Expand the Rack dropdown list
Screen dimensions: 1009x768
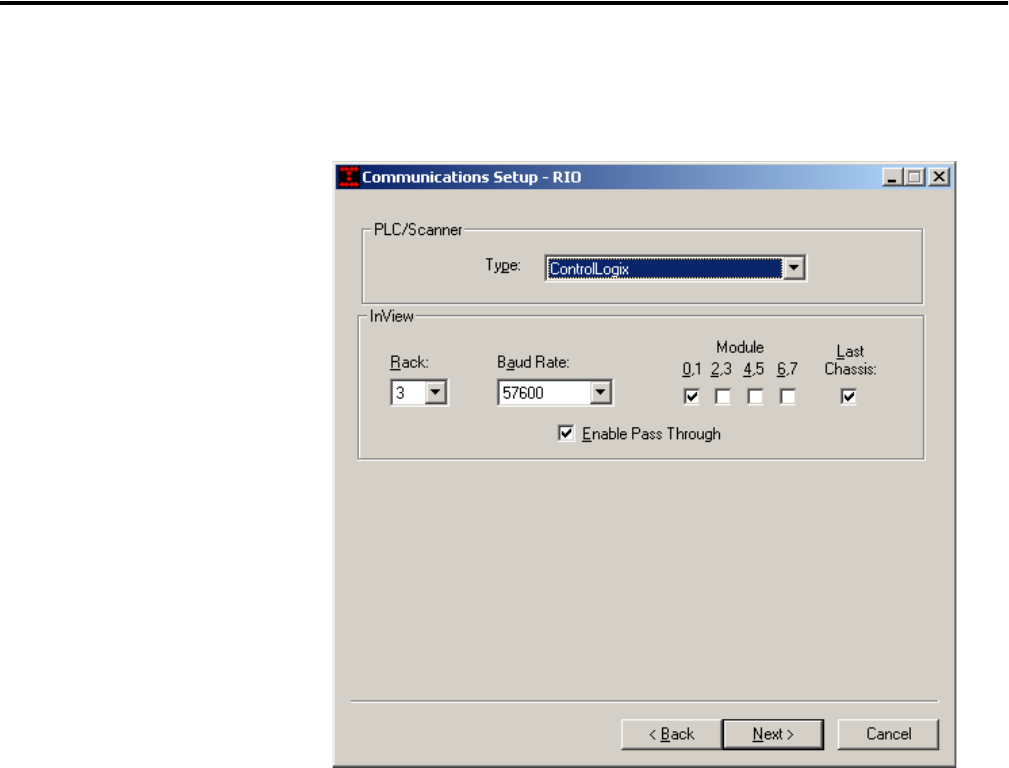pyautogui.click(x=436, y=392)
